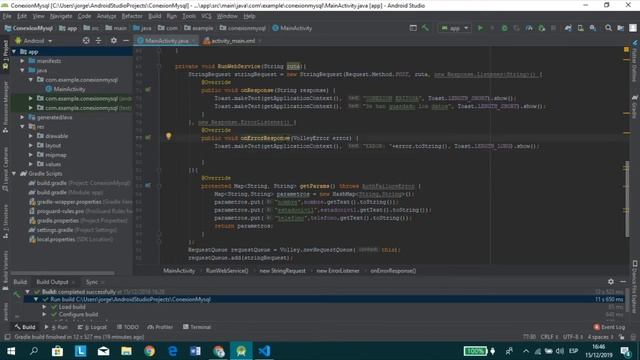Open the Logcat tool window button
The image size is (640, 360).
click(x=92, y=327)
